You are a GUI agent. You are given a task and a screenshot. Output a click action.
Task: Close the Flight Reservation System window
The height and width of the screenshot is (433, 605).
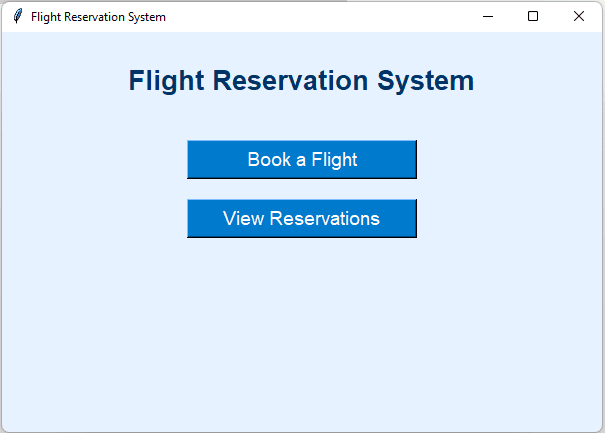579,16
